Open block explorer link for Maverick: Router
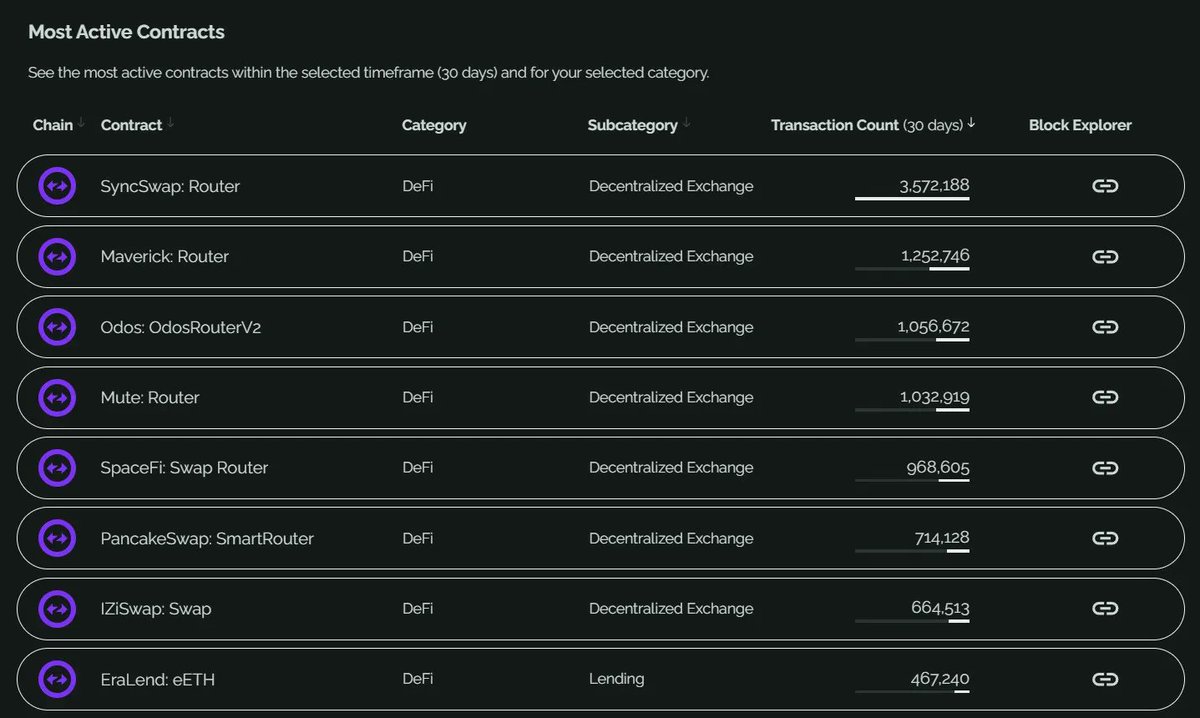 click(x=1104, y=257)
